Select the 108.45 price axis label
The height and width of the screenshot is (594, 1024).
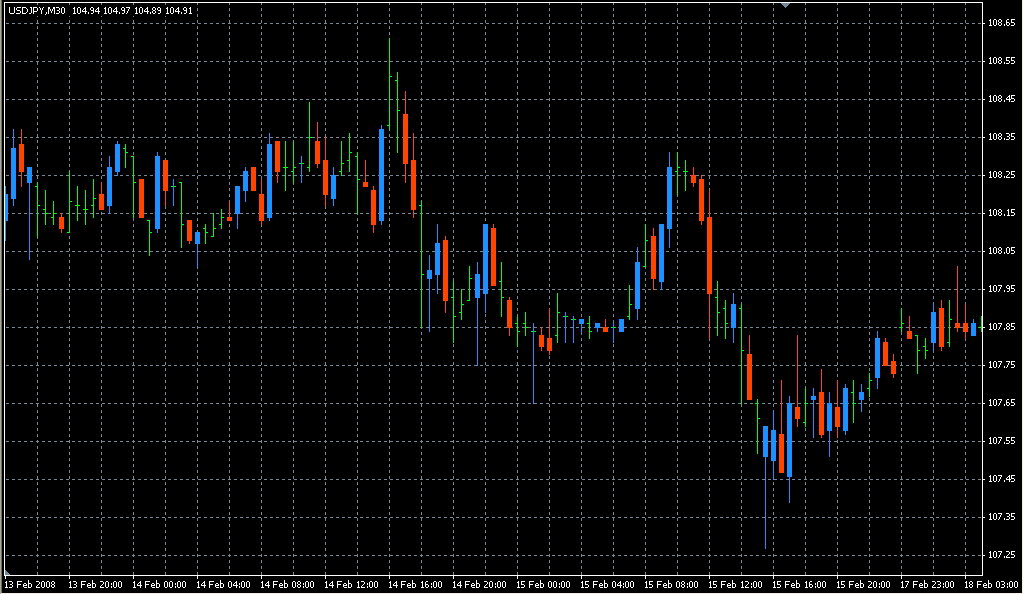coord(1001,99)
